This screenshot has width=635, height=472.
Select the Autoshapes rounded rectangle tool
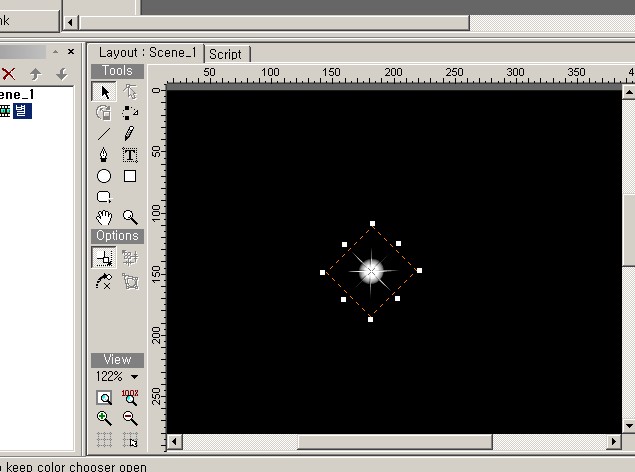104,197
